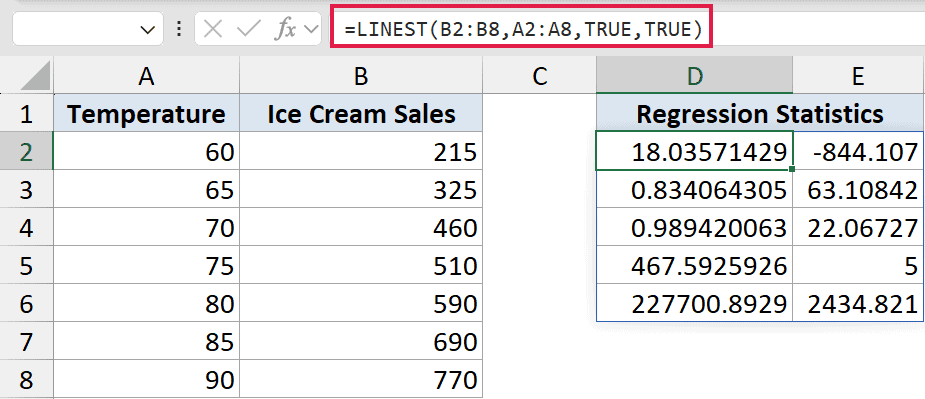The width and height of the screenshot is (925, 399).
Task: Select the sales cell showing 770
Action: [x=361, y=379]
